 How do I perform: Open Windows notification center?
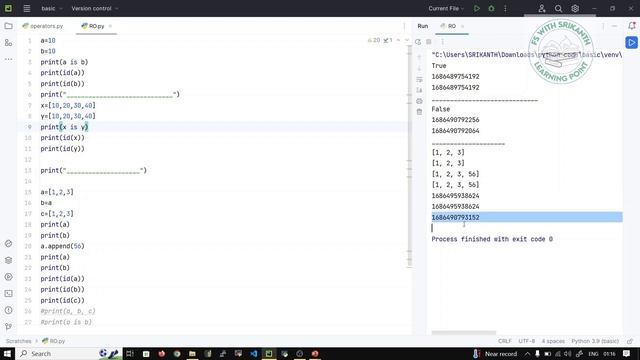coord(627,353)
